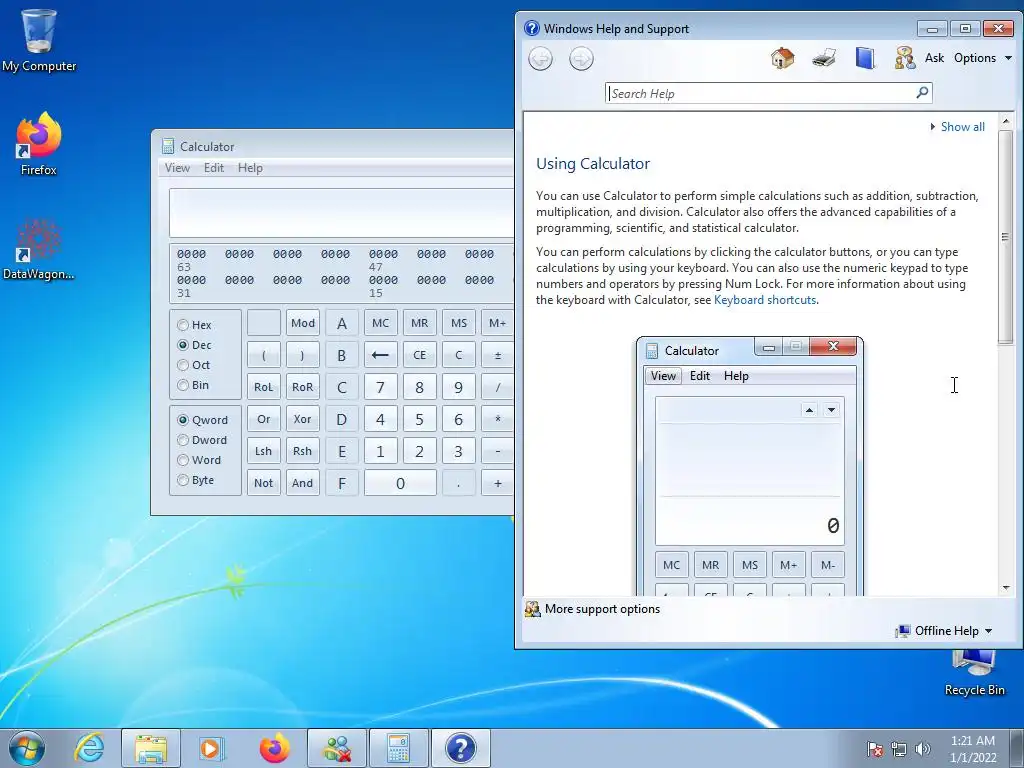The height and width of the screenshot is (768, 1024).
Task: Select the Firefox desktop shortcut
Action: pyautogui.click(x=39, y=144)
